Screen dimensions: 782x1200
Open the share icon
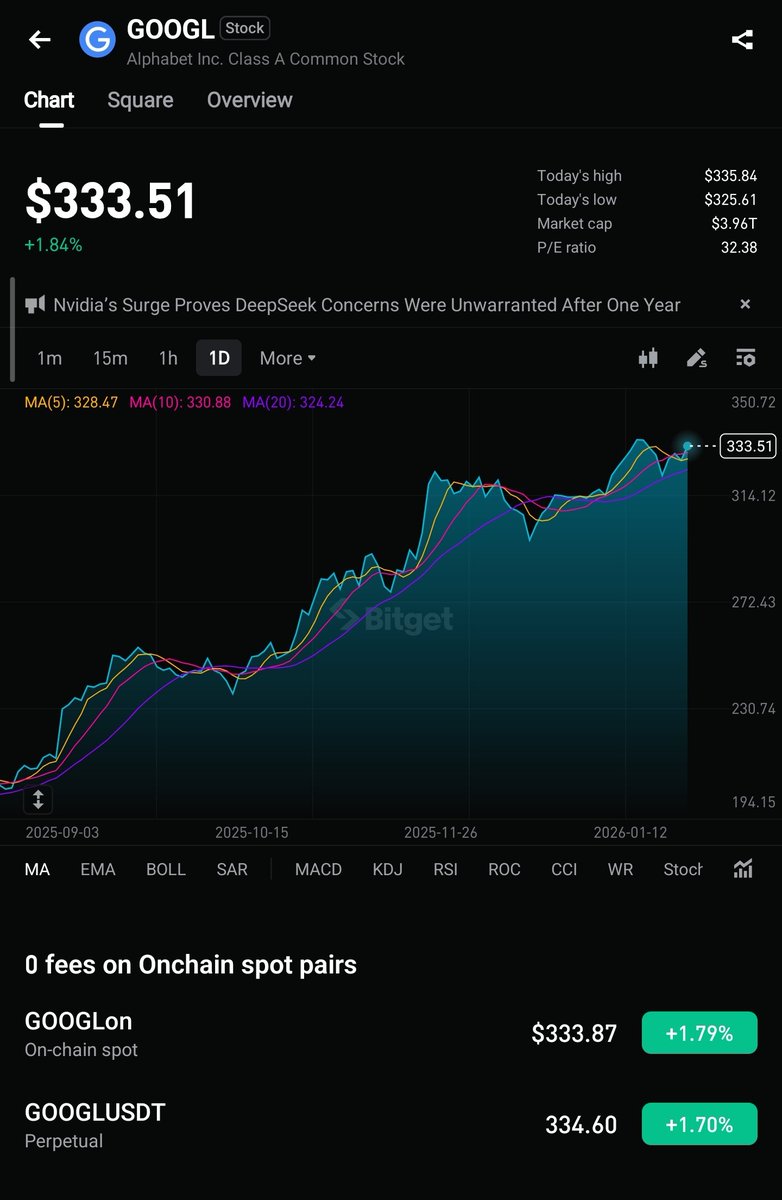click(x=742, y=40)
